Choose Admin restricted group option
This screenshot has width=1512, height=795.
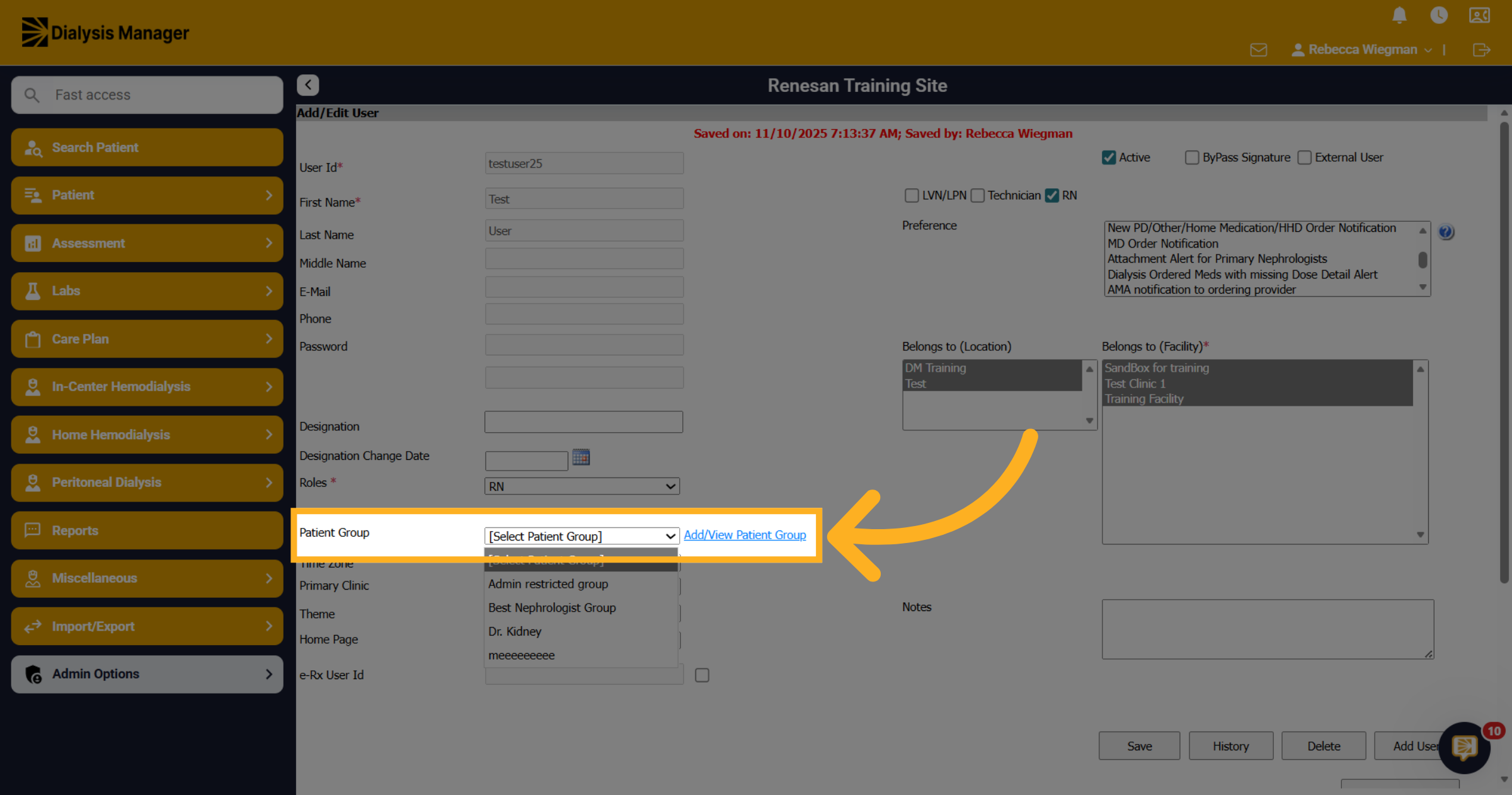click(581, 584)
